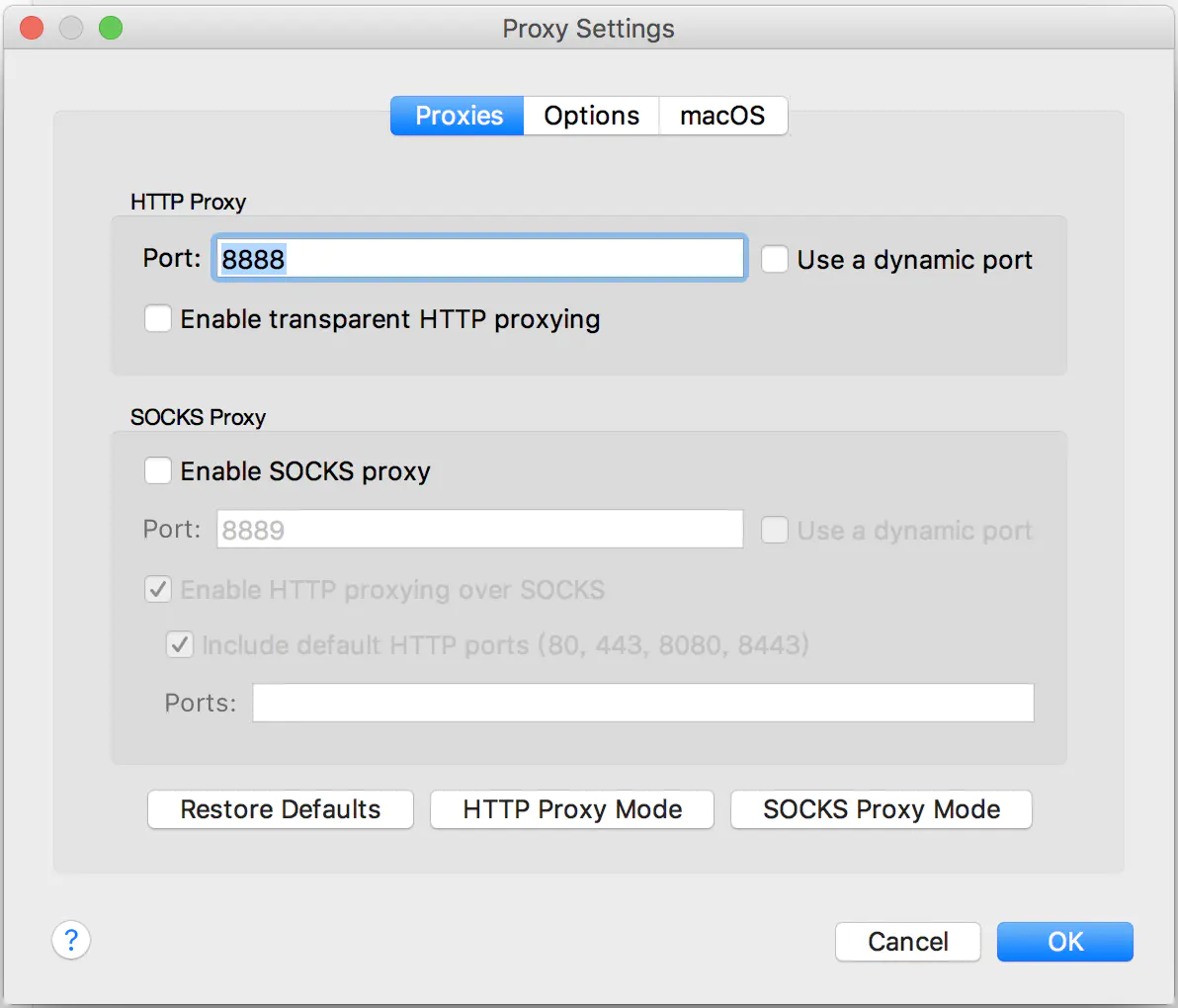The image size is (1178, 1008).
Task: Open the macOS tab
Action: click(722, 116)
